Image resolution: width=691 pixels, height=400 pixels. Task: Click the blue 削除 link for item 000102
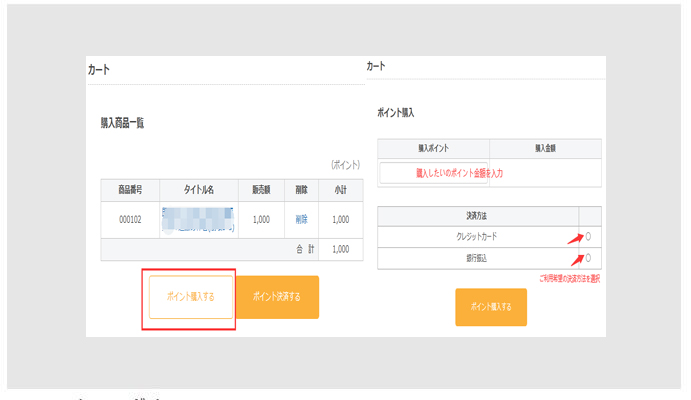click(302, 219)
